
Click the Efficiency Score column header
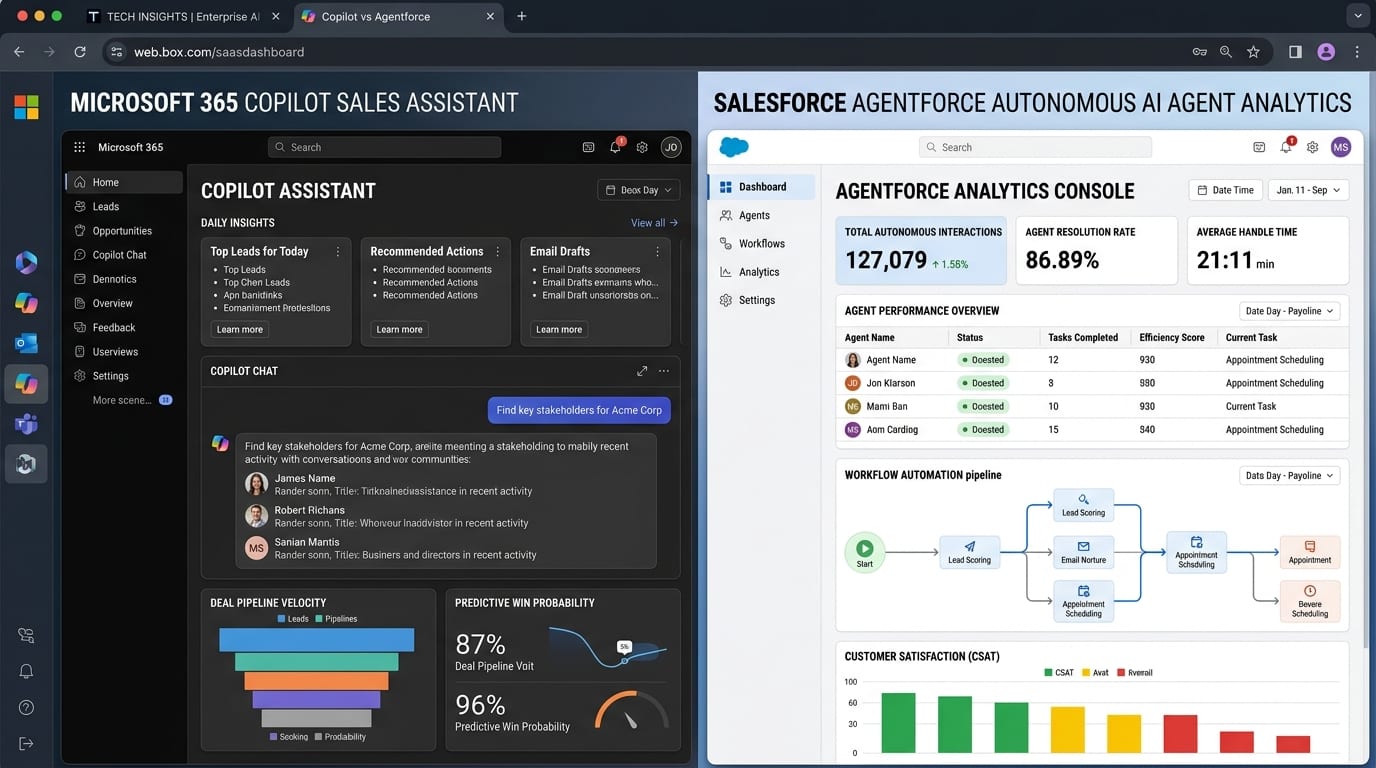point(1172,338)
